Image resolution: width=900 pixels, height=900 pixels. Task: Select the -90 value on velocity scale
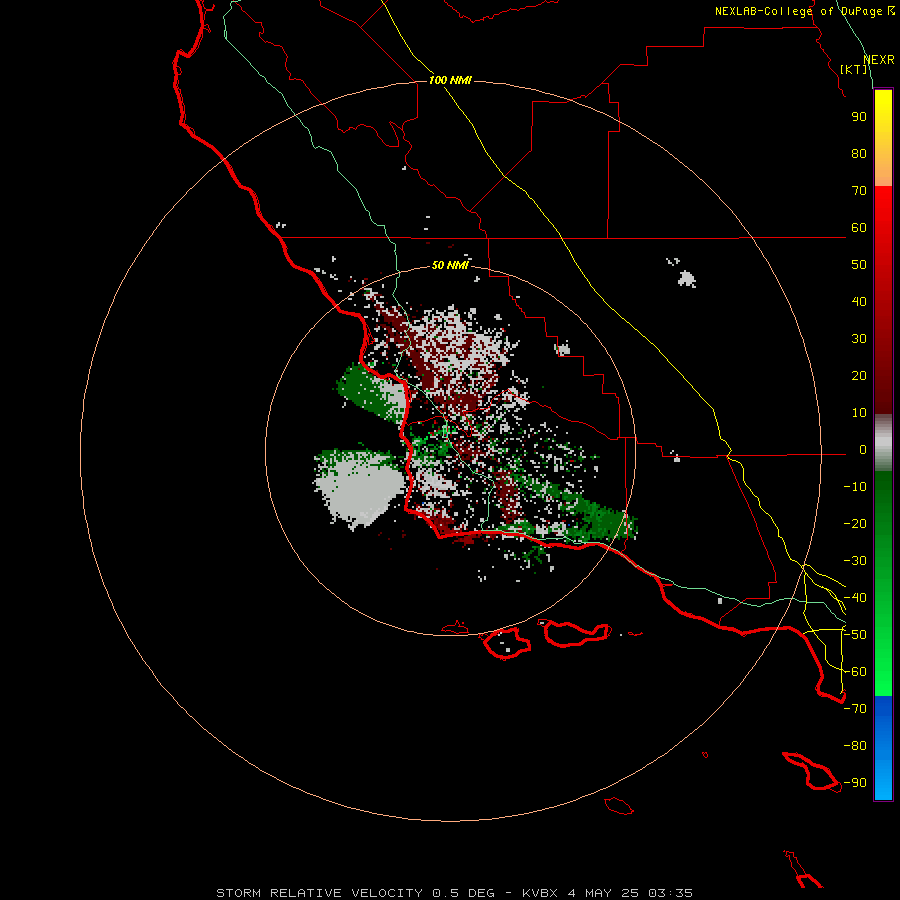(855, 783)
